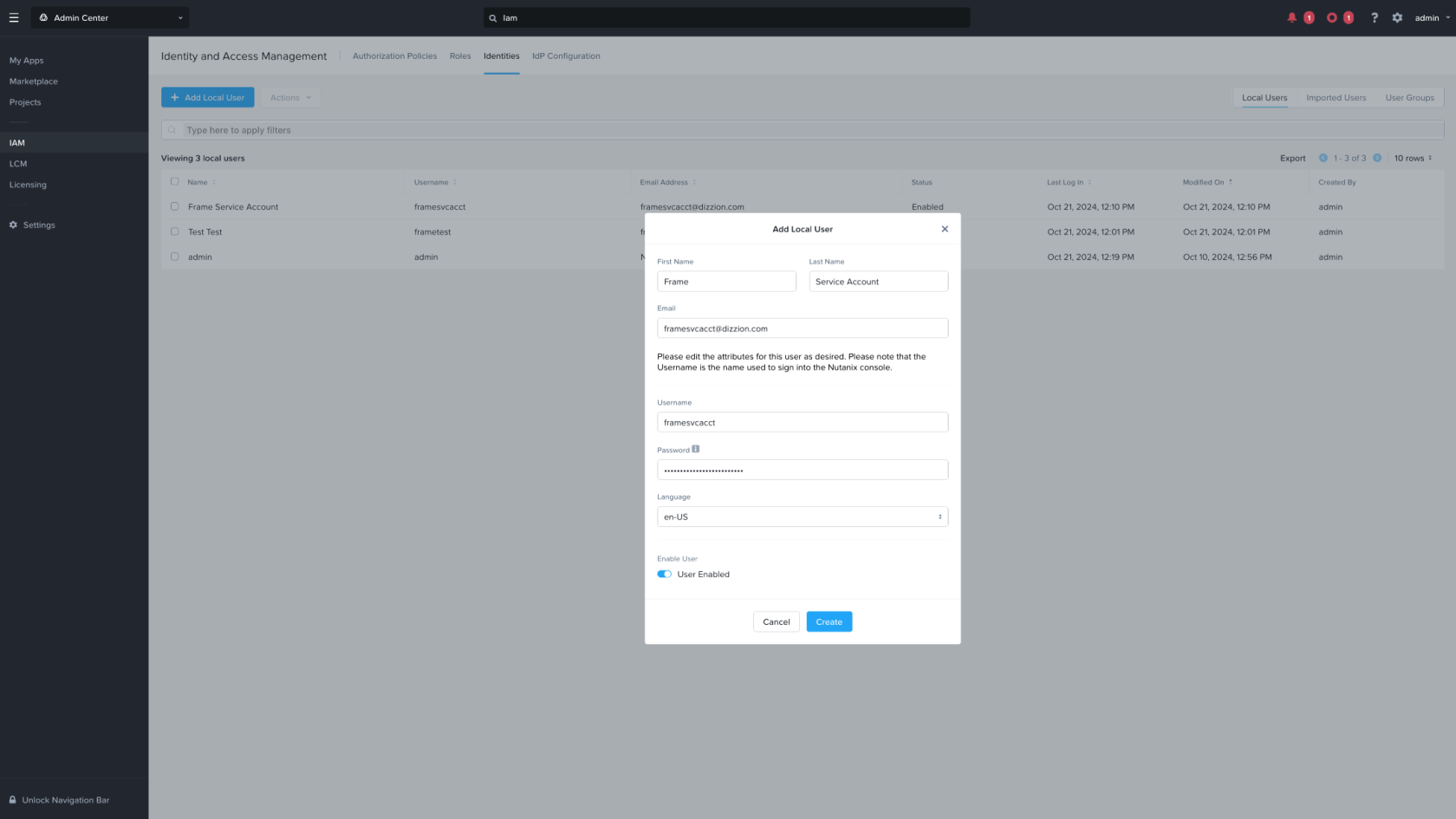The width and height of the screenshot is (1456, 819).
Task: Open the gear settings icon in top bar
Action: click(x=1397, y=17)
